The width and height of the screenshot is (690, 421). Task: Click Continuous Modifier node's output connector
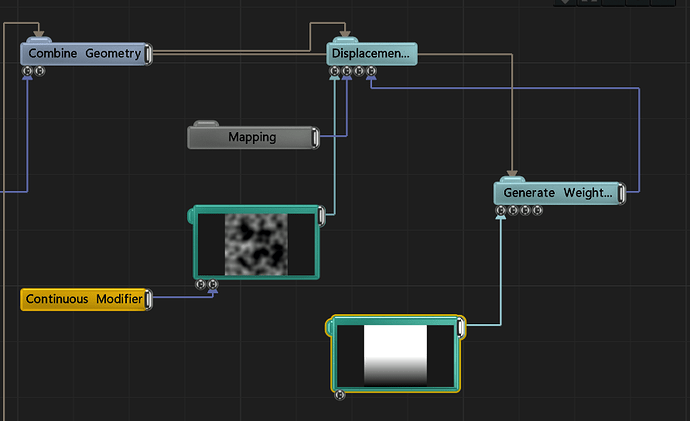pyautogui.click(x=149, y=299)
